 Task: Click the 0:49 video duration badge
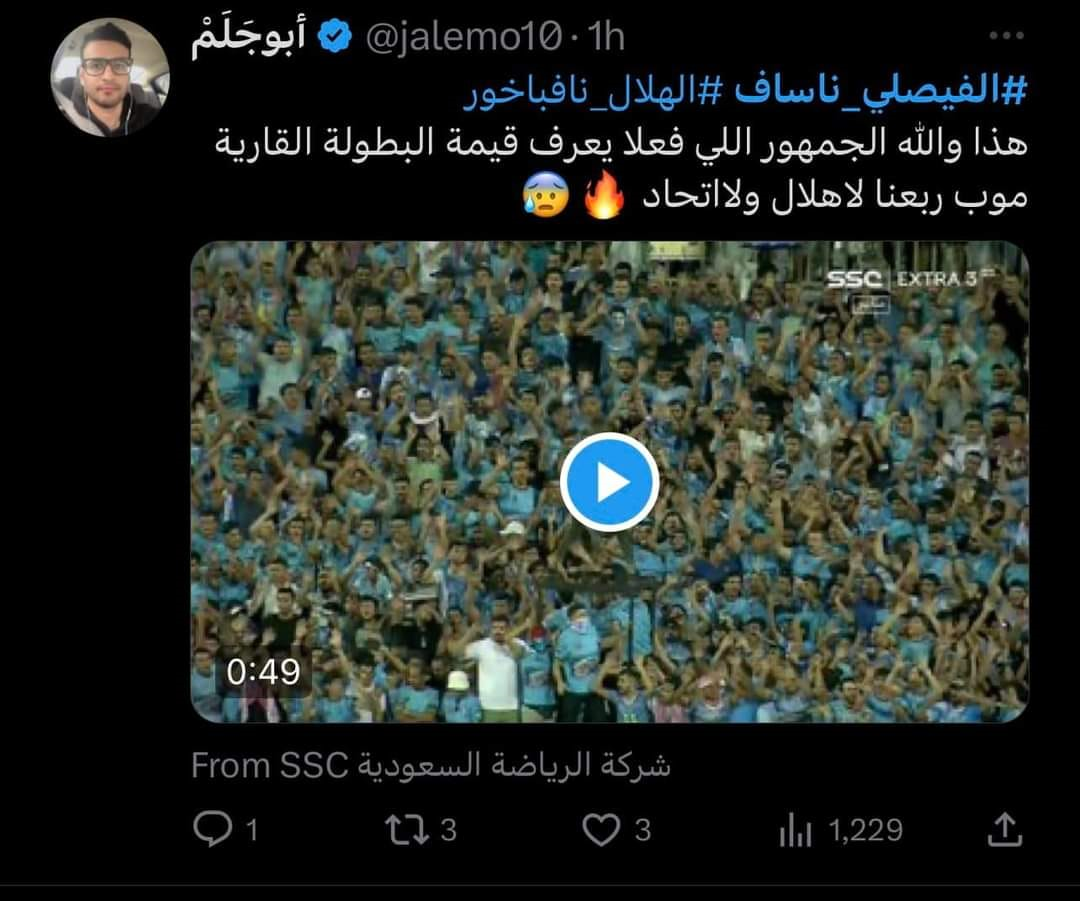point(263,672)
